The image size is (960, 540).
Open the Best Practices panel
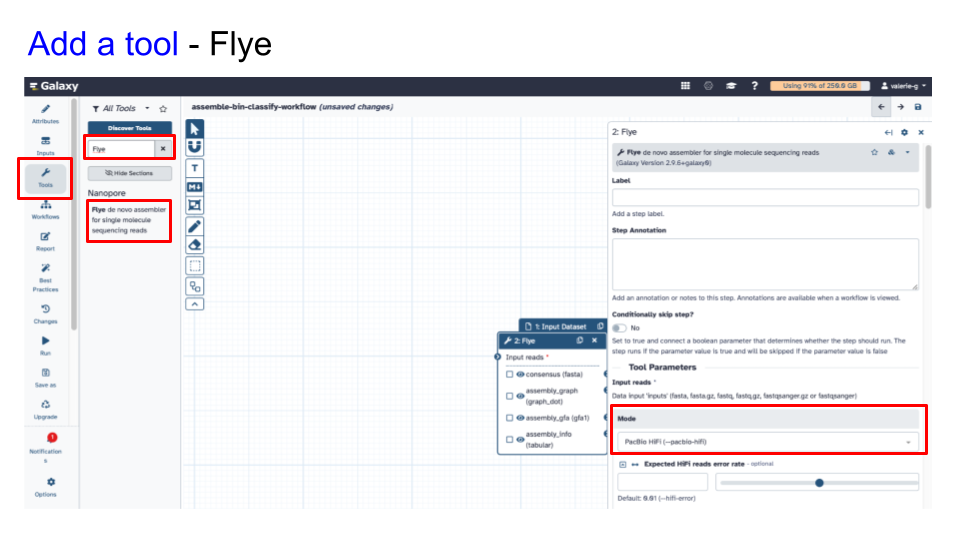(45, 277)
